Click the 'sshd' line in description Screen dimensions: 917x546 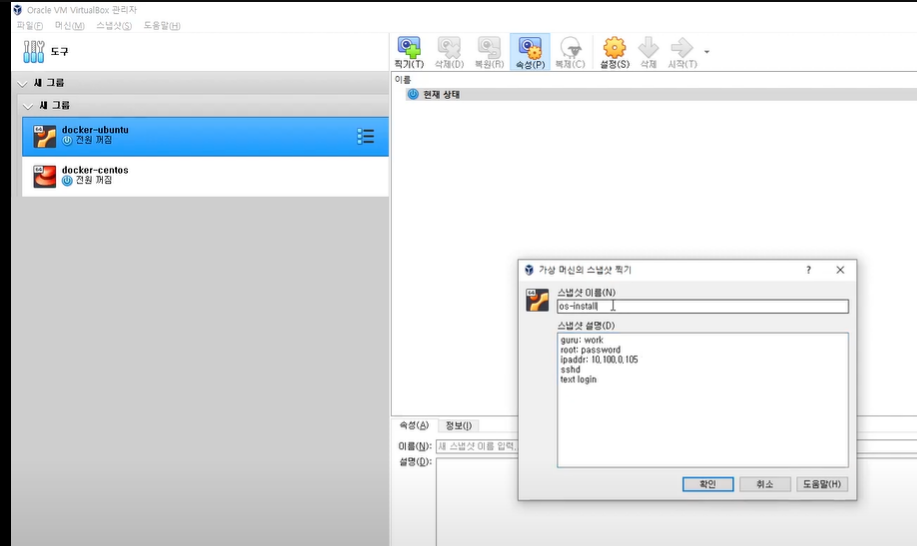(570, 369)
